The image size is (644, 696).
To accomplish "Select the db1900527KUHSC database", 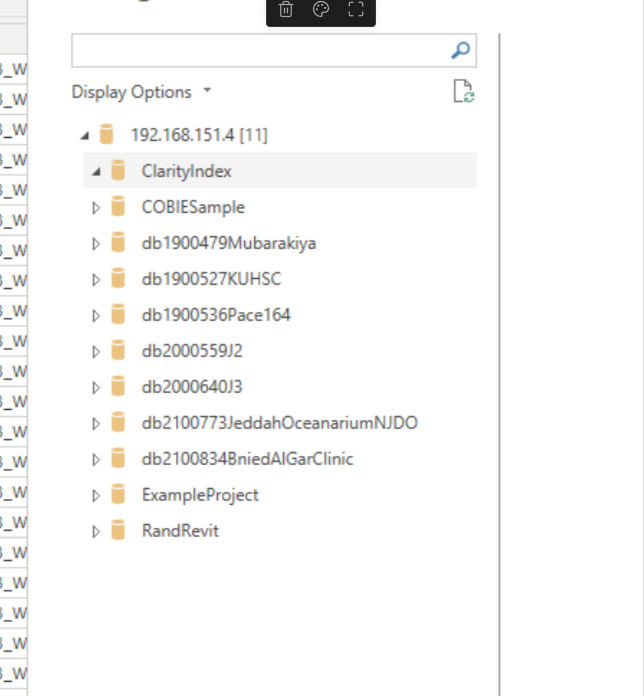I will coord(211,279).
